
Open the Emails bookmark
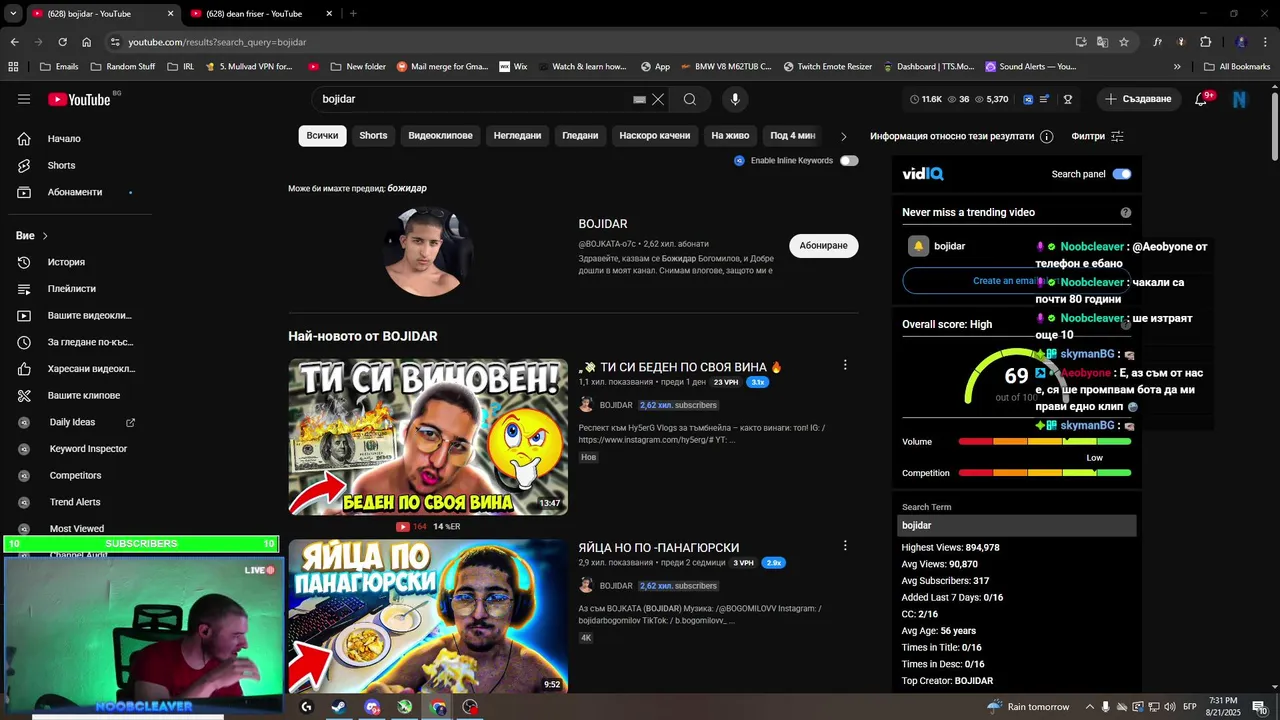pyautogui.click(x=59, y=67)
